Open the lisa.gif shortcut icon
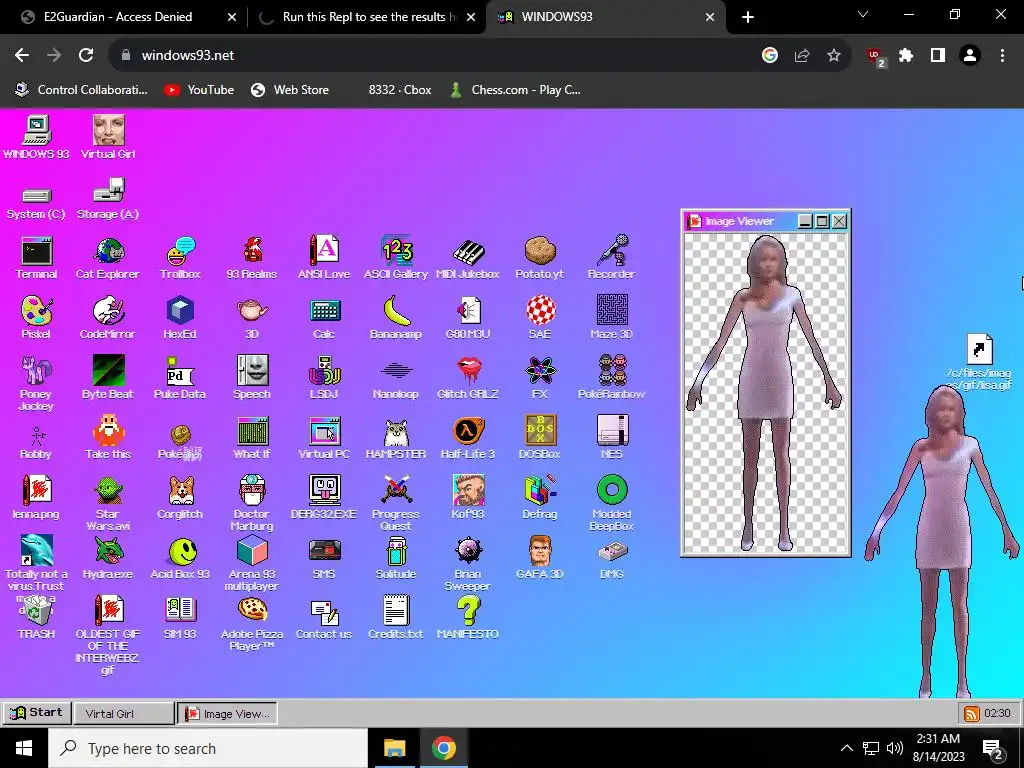The image size is (1024, 768). pyautogui.click(x=979, y=362)
